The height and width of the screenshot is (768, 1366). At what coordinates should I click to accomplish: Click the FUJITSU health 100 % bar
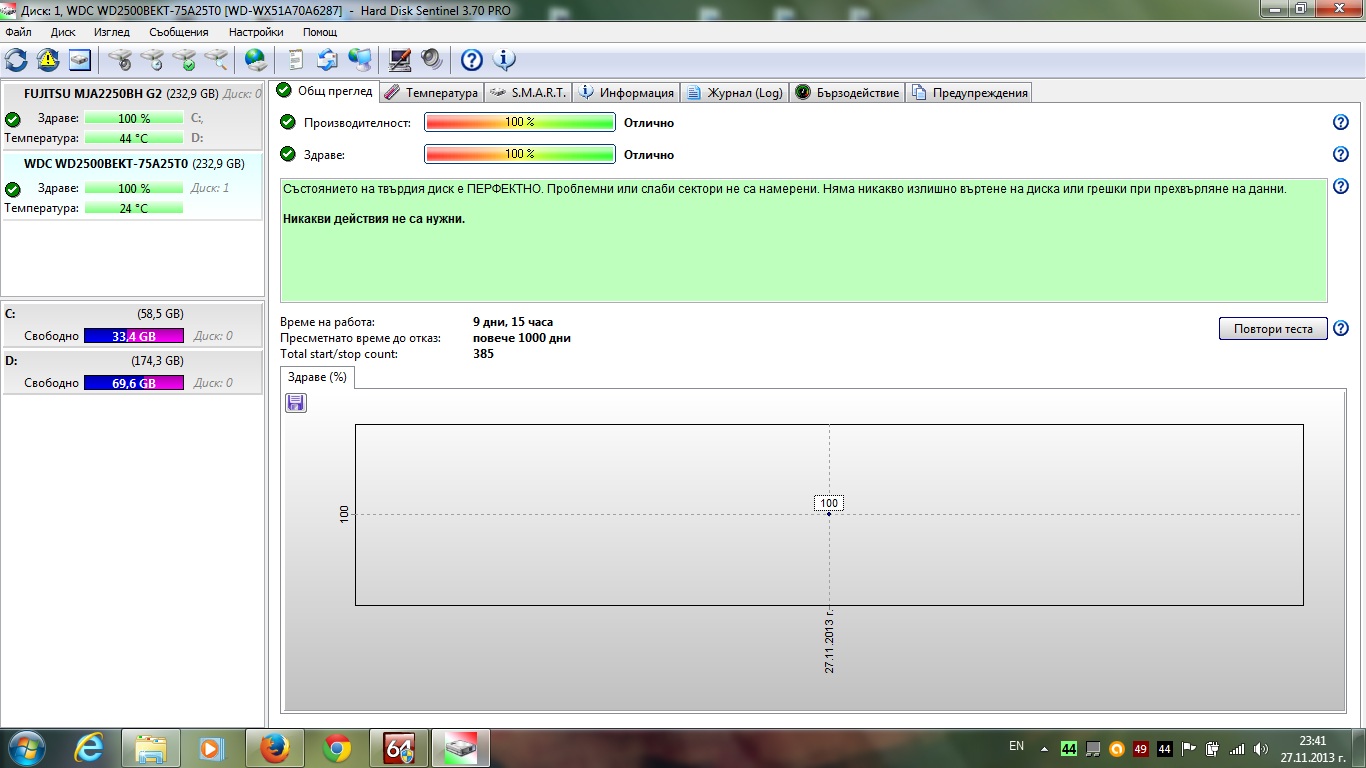pos(134,118)
